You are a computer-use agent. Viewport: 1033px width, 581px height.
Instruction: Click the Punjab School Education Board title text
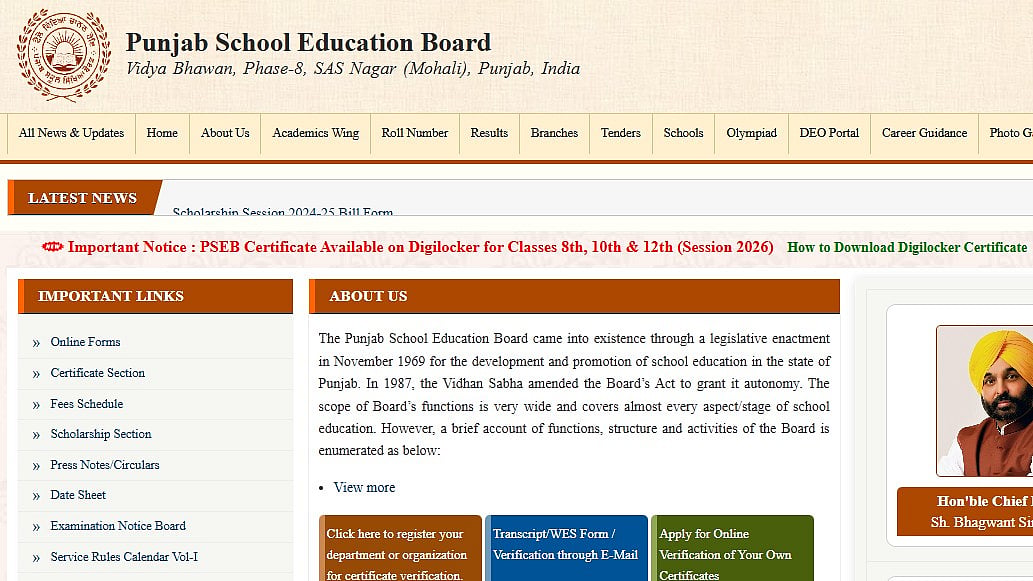[308, 42]
